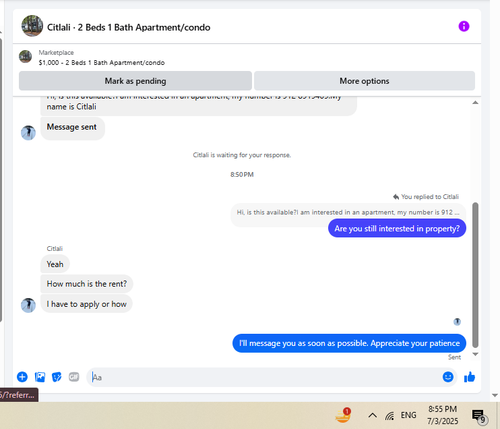Image resolution: width=500 pixels, height=429 pixels.
Task: Click the 'You replied to Citlali' label
Action: pyautogui.click(x=426, y=197)
